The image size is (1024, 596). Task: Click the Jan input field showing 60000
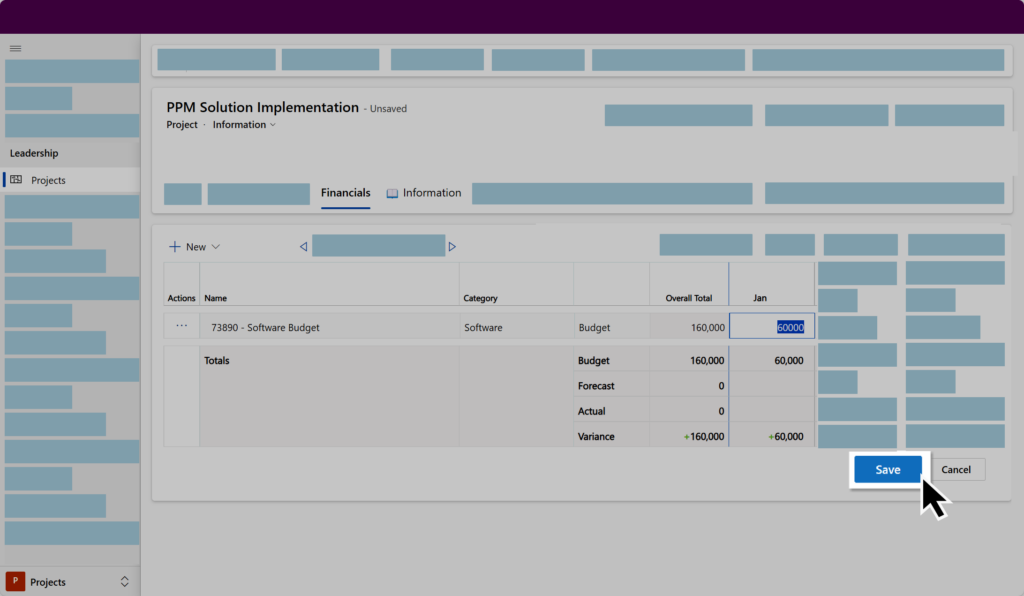click(772, 326)
